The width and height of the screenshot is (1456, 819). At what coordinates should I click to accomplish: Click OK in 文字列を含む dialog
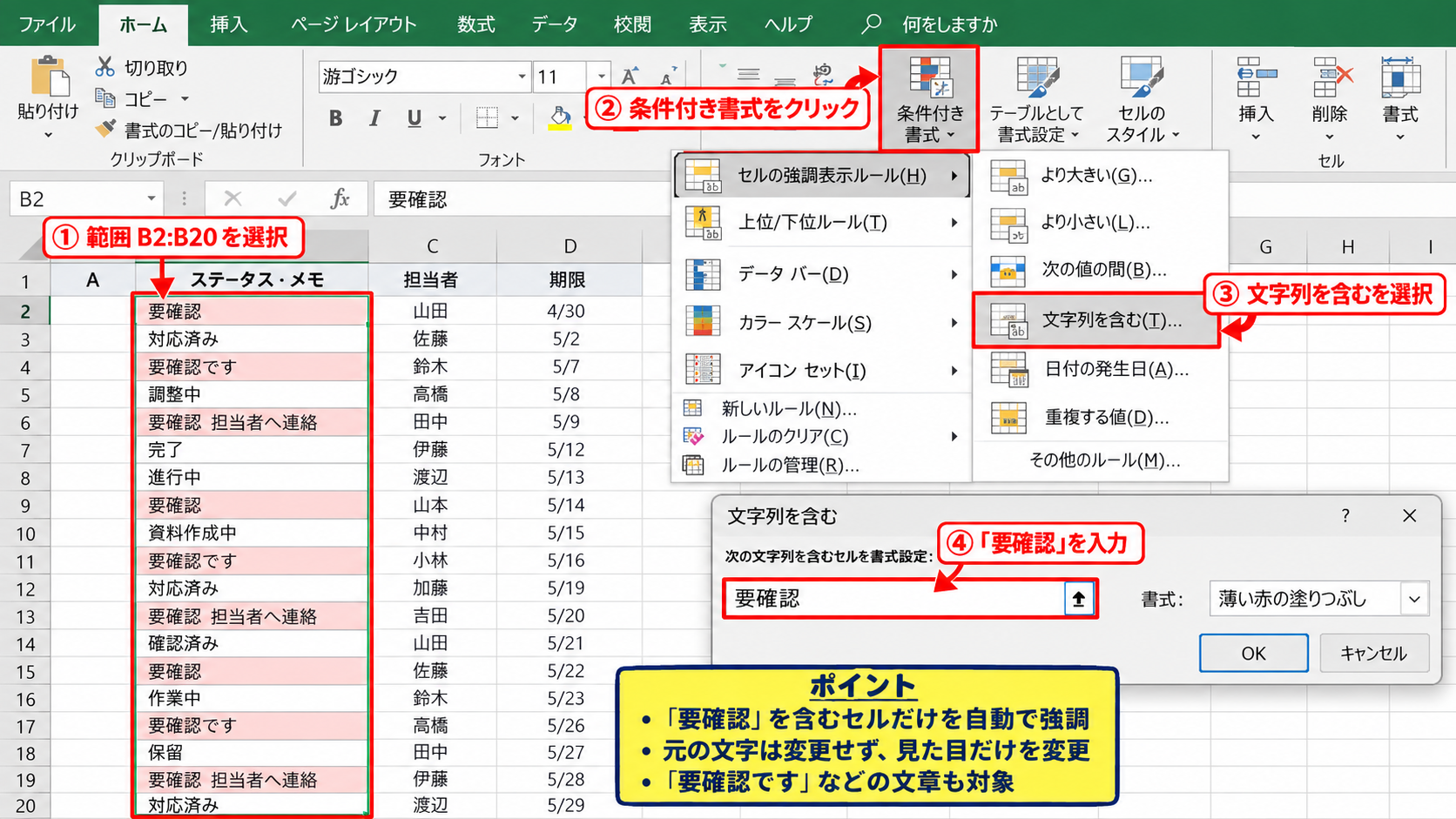(x=1253, y=654)
